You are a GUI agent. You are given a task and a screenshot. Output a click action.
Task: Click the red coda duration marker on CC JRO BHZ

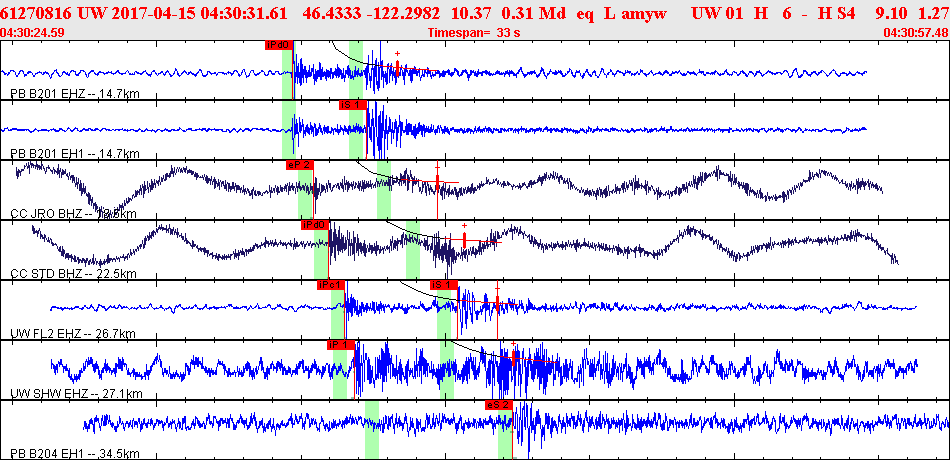click(x=437, y=180)
